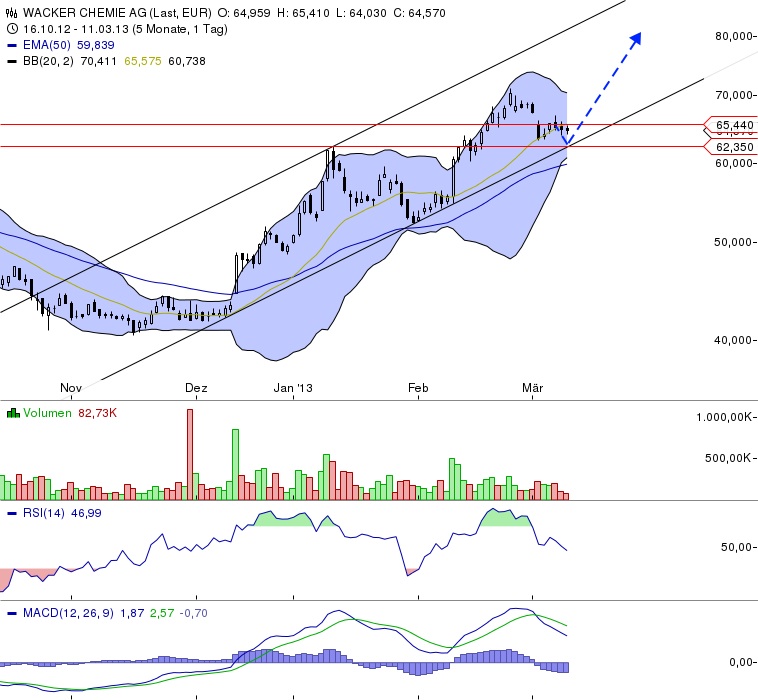758x700 pixels.
Task: Click the EMA value 59,839
Action: 96,45
